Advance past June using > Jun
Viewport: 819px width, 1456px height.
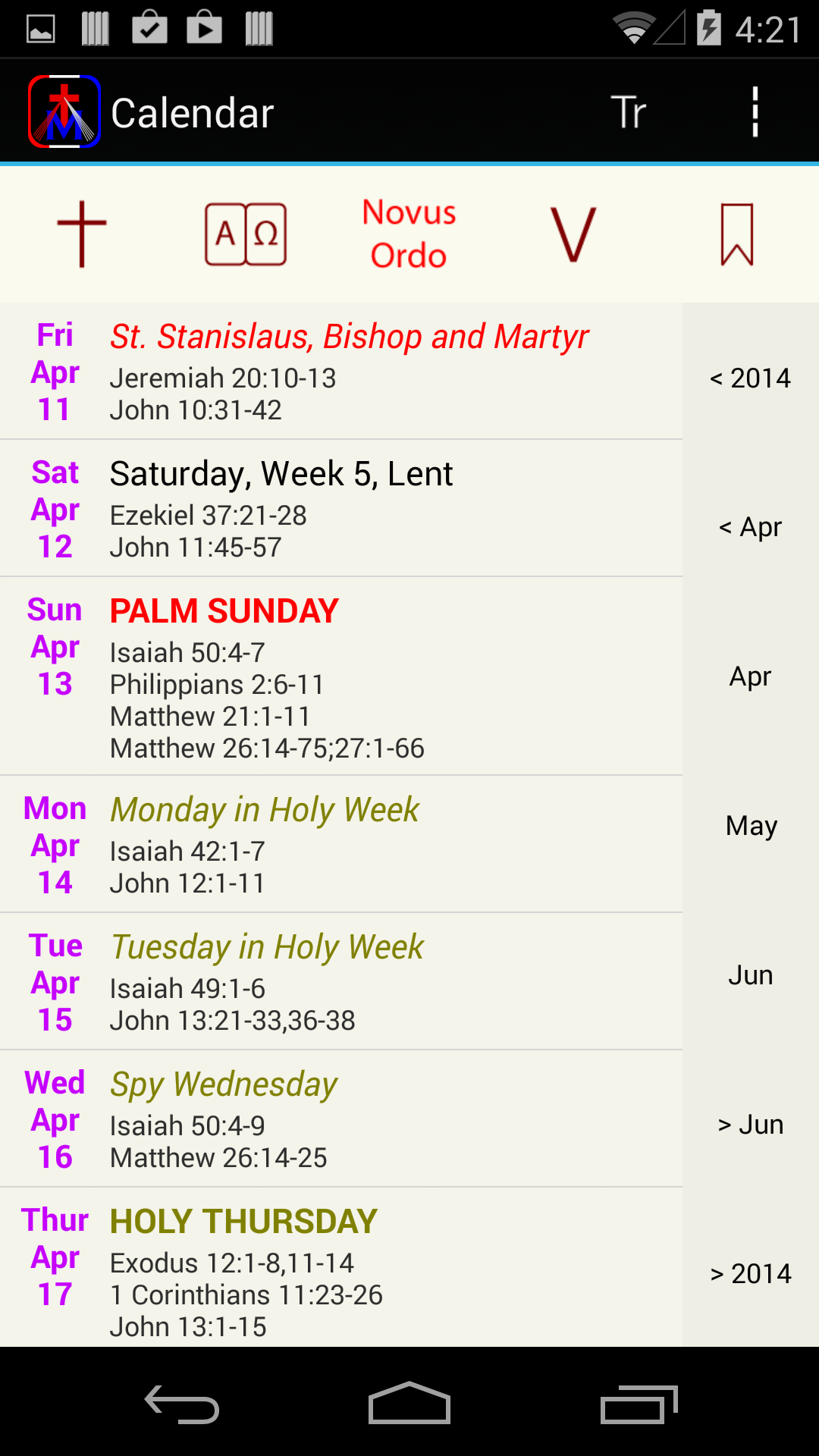751,1124
